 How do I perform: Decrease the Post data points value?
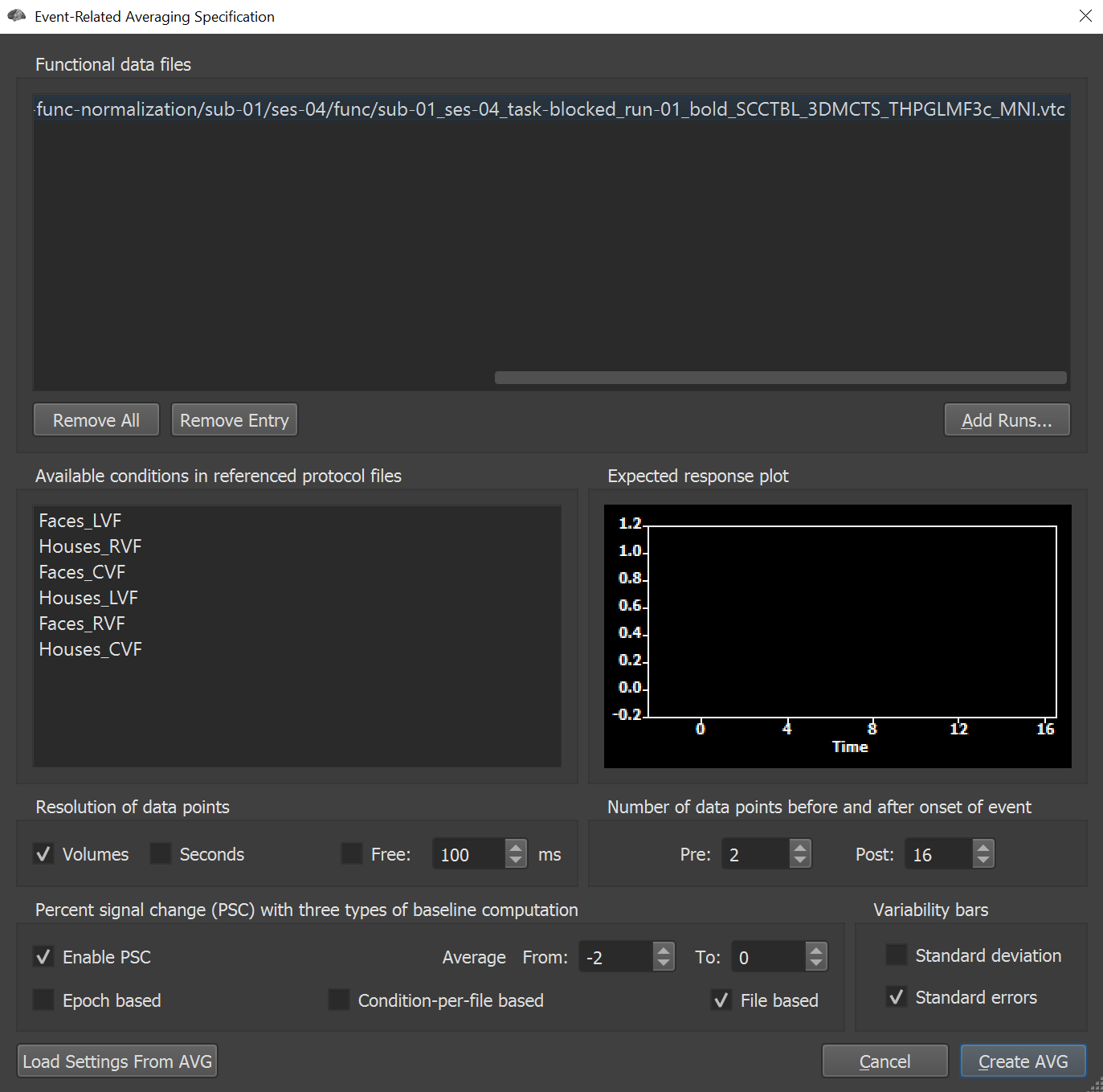point(982,861)
